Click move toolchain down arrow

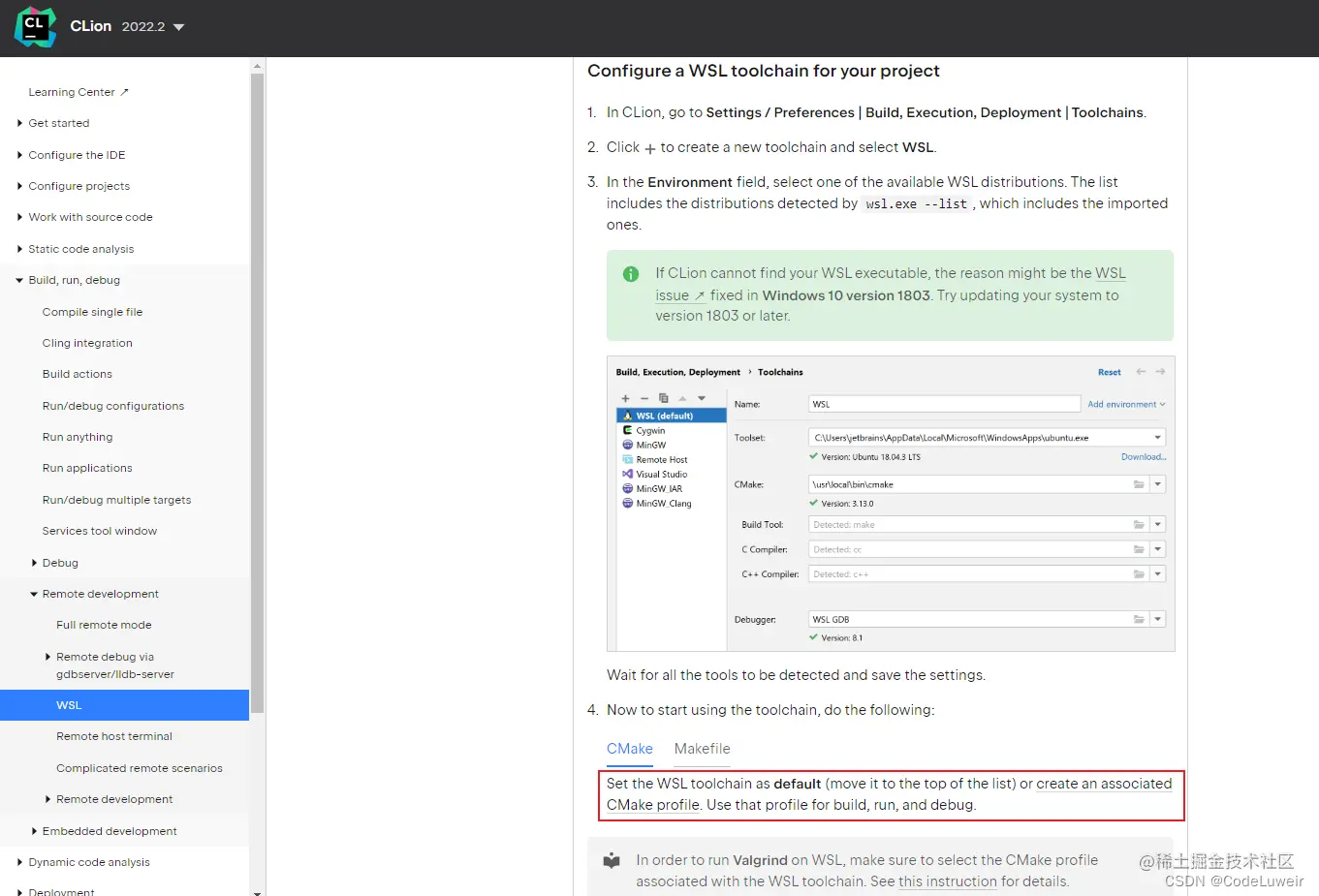(702, 398)
